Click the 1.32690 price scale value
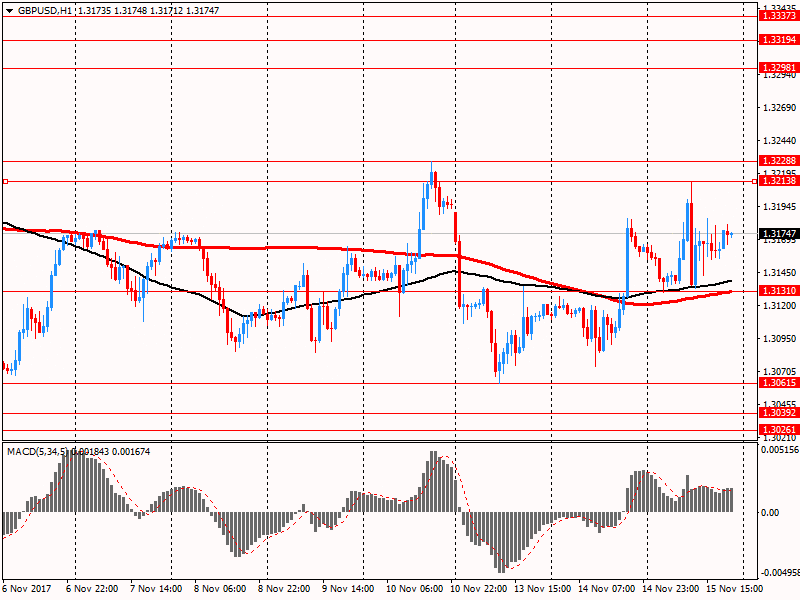This screenshot has width=800, height=600. point(779,108)
